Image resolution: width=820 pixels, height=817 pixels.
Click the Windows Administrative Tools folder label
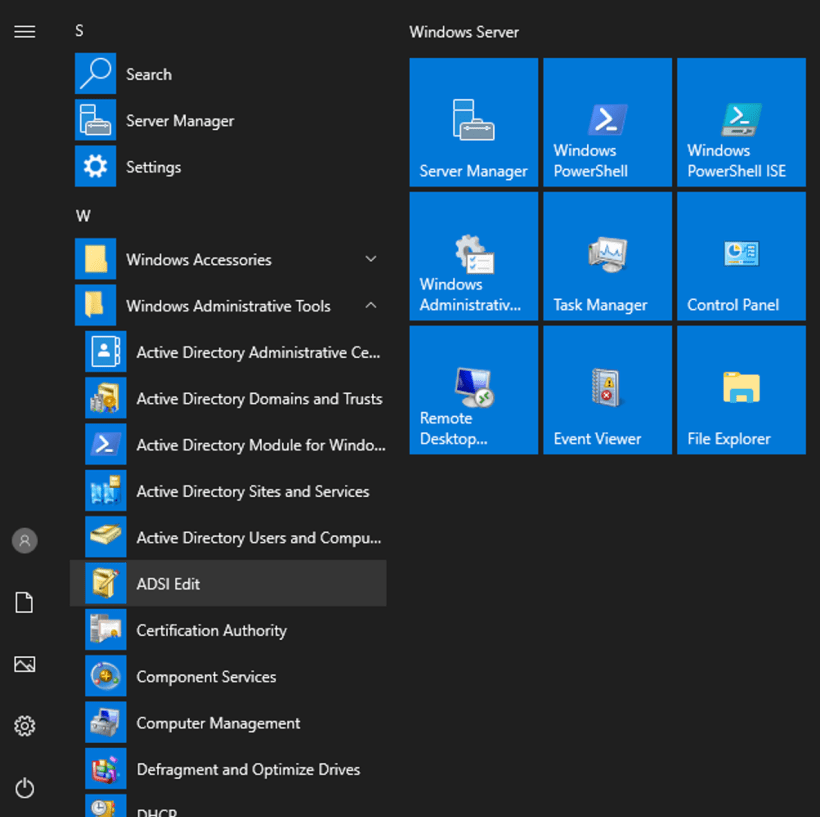click(229, 306)
